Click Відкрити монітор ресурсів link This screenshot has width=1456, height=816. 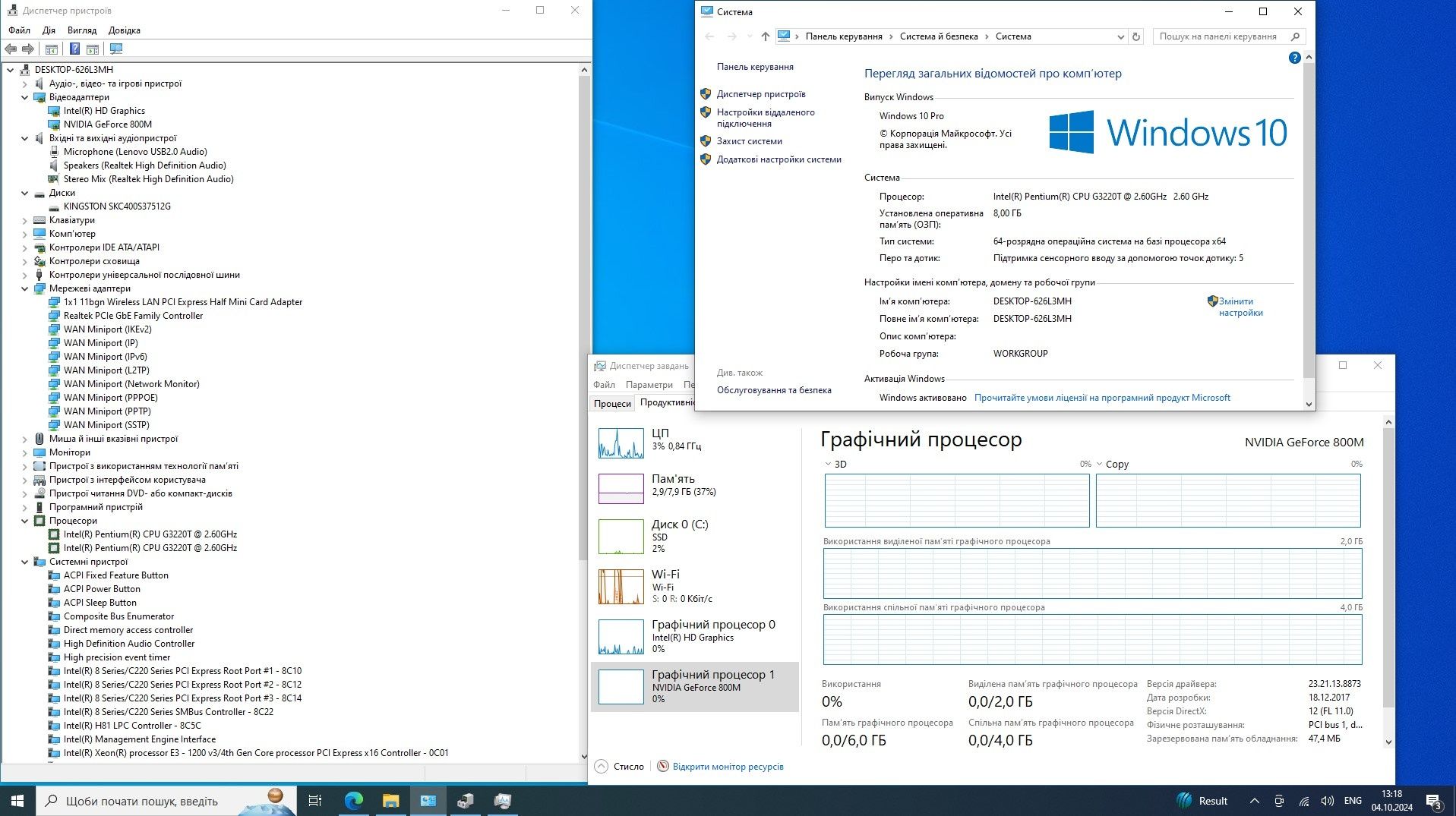pyautogui.click(x=728, y=767)
